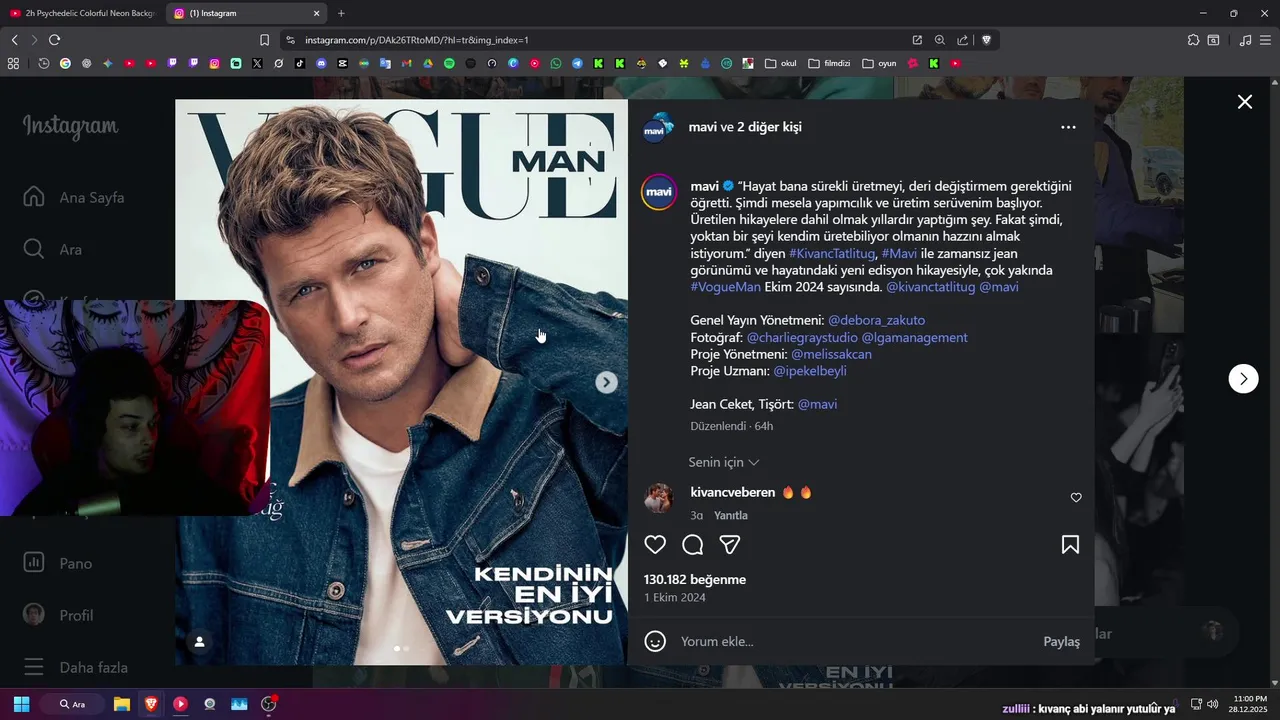Click the 1 Ekim 2024 post date

pos(675,597)
